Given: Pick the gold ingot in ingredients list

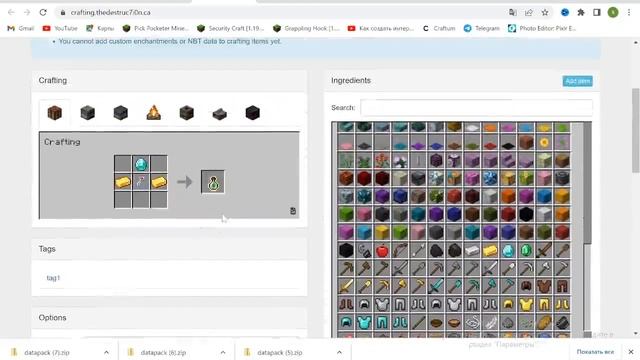Looking at the screenshot, I should click(490, 251).
